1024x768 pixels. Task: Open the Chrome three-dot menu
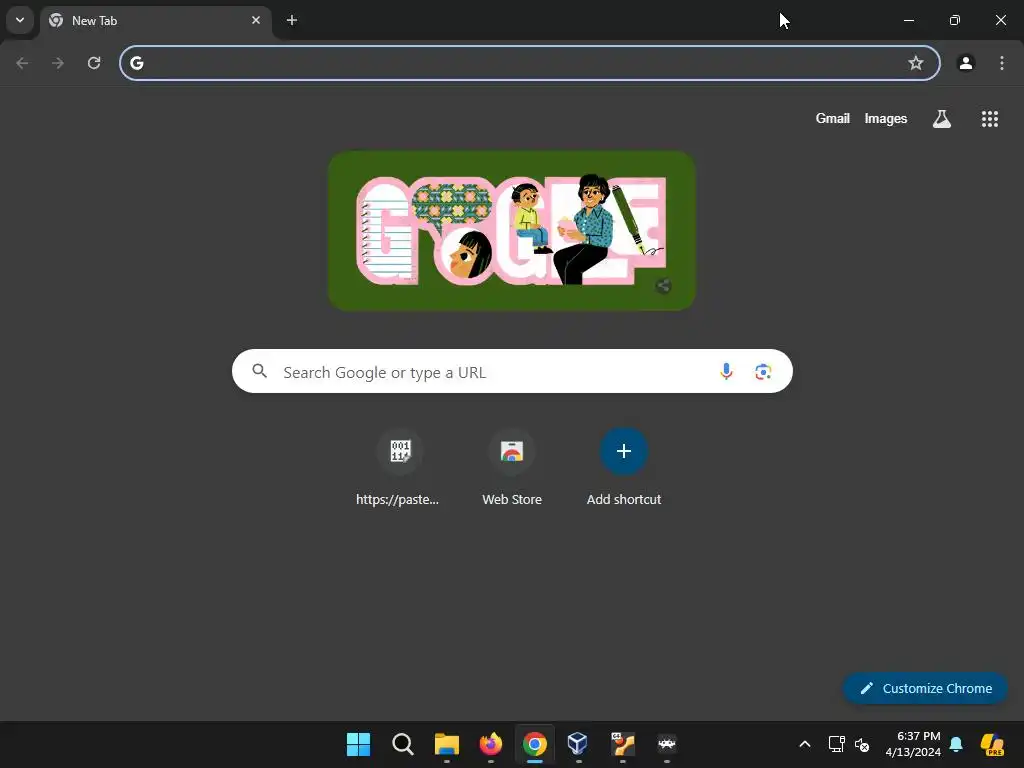1002,63
